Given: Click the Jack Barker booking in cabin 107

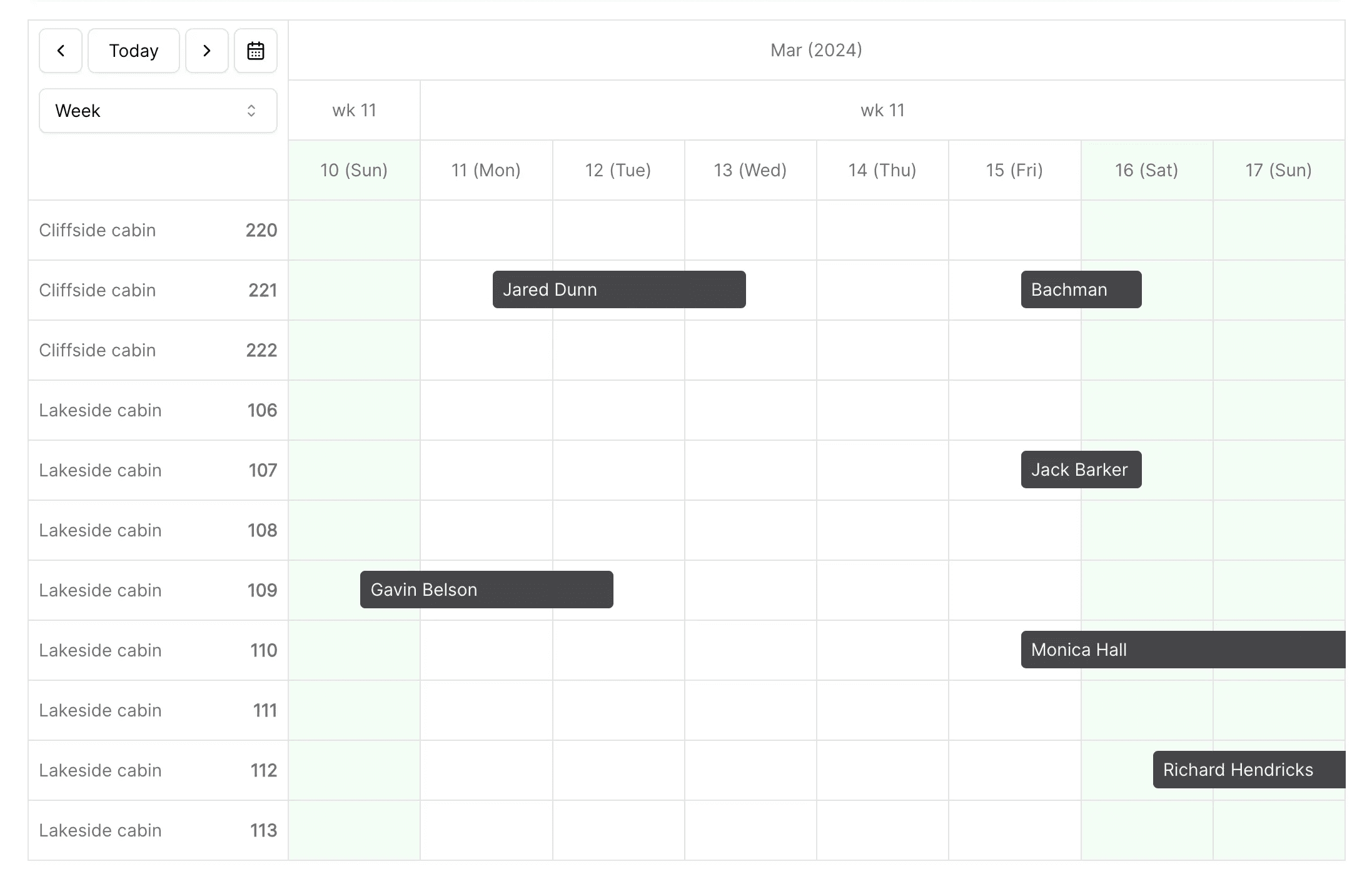Looking at the screenshot, I should (x=1080, y=470).
